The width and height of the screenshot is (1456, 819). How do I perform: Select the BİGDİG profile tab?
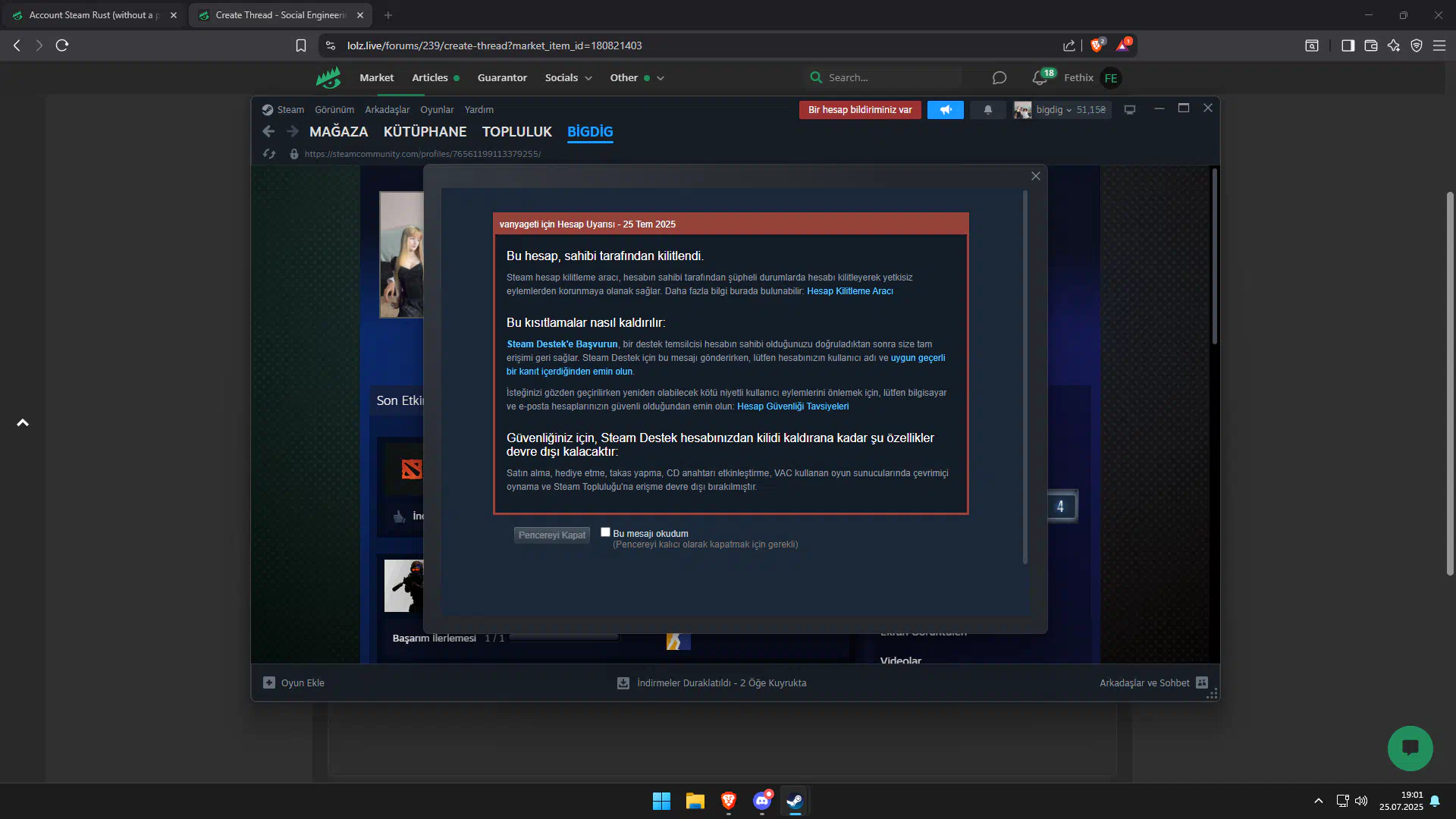pyautogui.click(x=590, y=132)
